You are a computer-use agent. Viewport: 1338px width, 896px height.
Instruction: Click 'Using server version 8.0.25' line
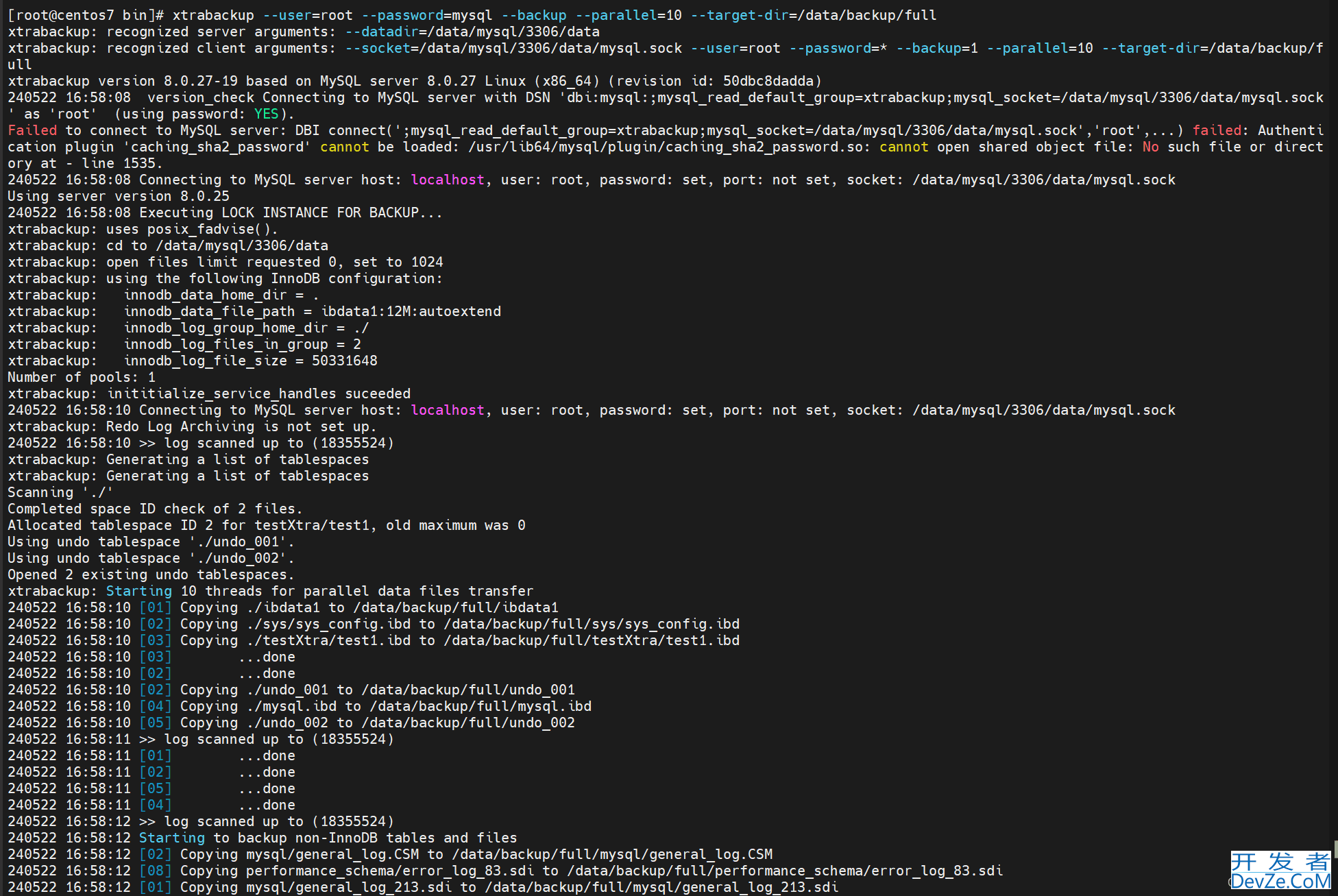coord(119,196)
